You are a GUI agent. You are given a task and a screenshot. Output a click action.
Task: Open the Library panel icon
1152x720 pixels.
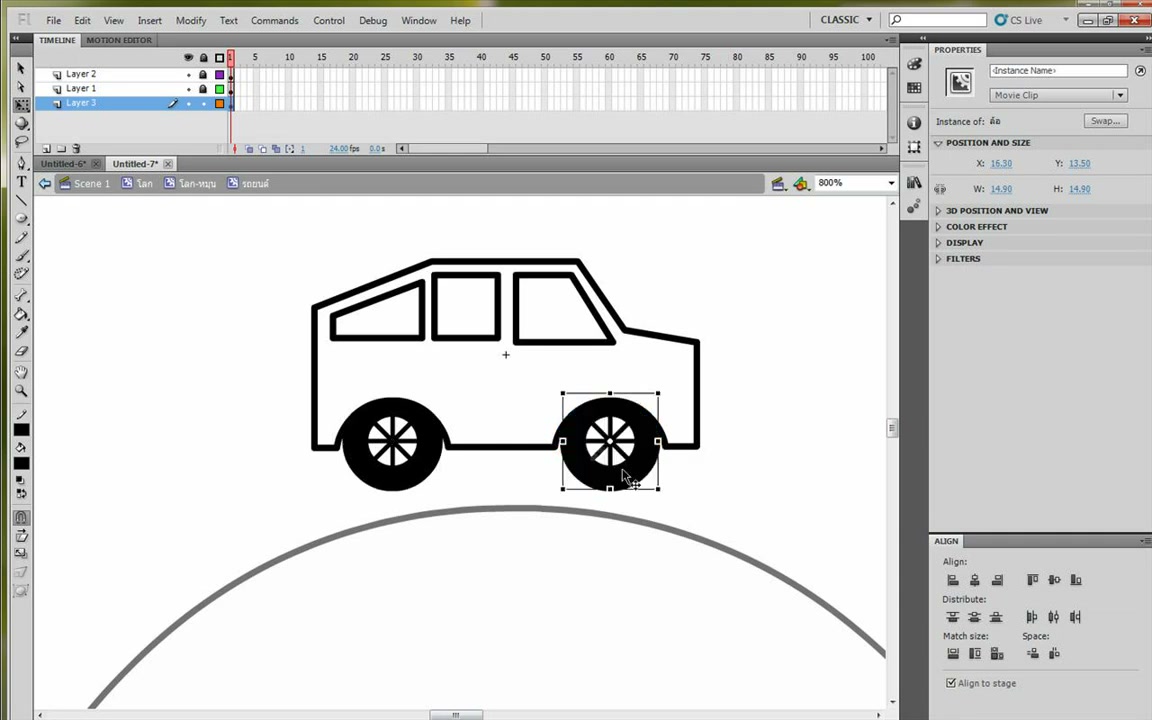click(914, 182)
